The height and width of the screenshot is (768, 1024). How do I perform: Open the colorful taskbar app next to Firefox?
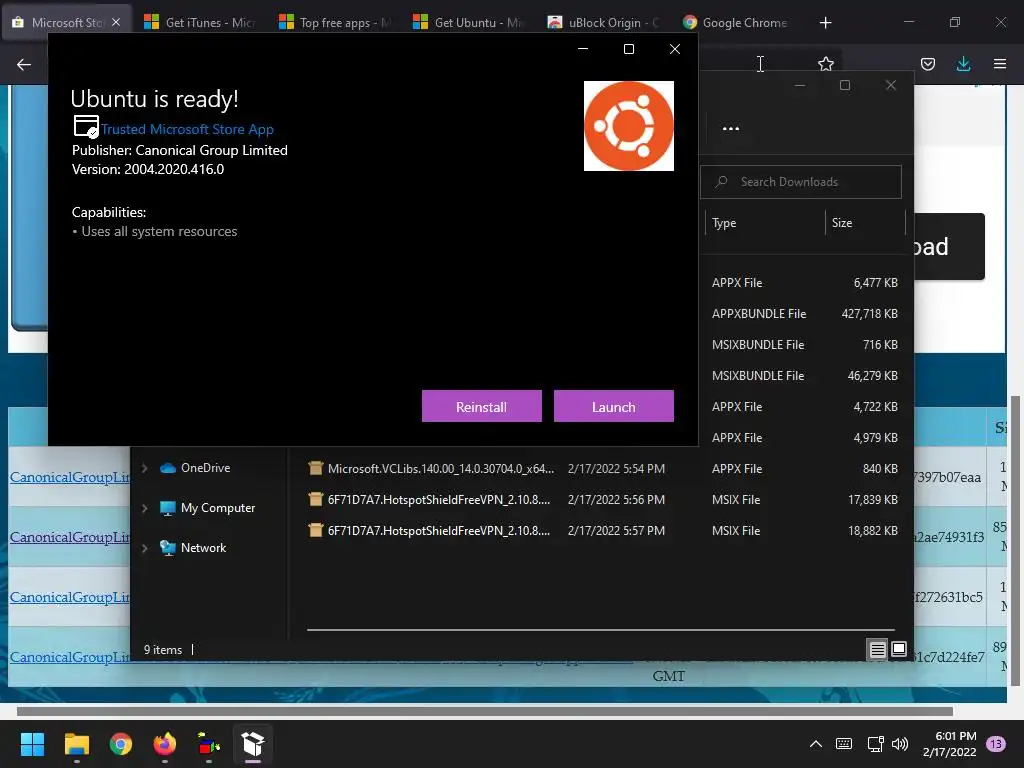click(x=209, y=744)
